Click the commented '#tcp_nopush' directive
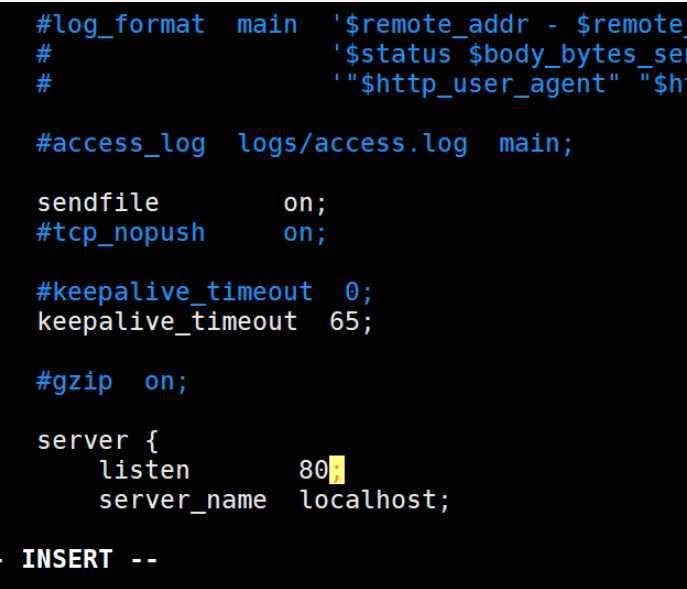This screenshot has height=589, width=687. [x=121, y=232]
